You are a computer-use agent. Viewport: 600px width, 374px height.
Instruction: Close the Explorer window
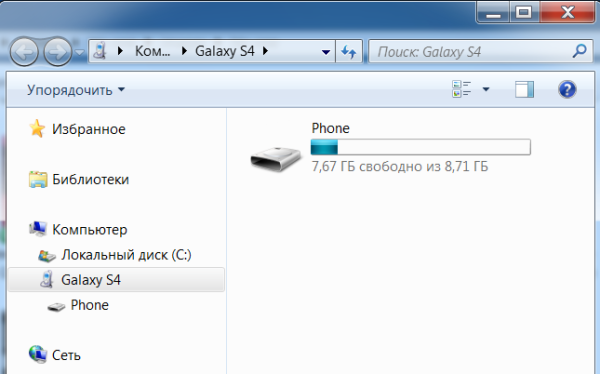pos(567,13)
